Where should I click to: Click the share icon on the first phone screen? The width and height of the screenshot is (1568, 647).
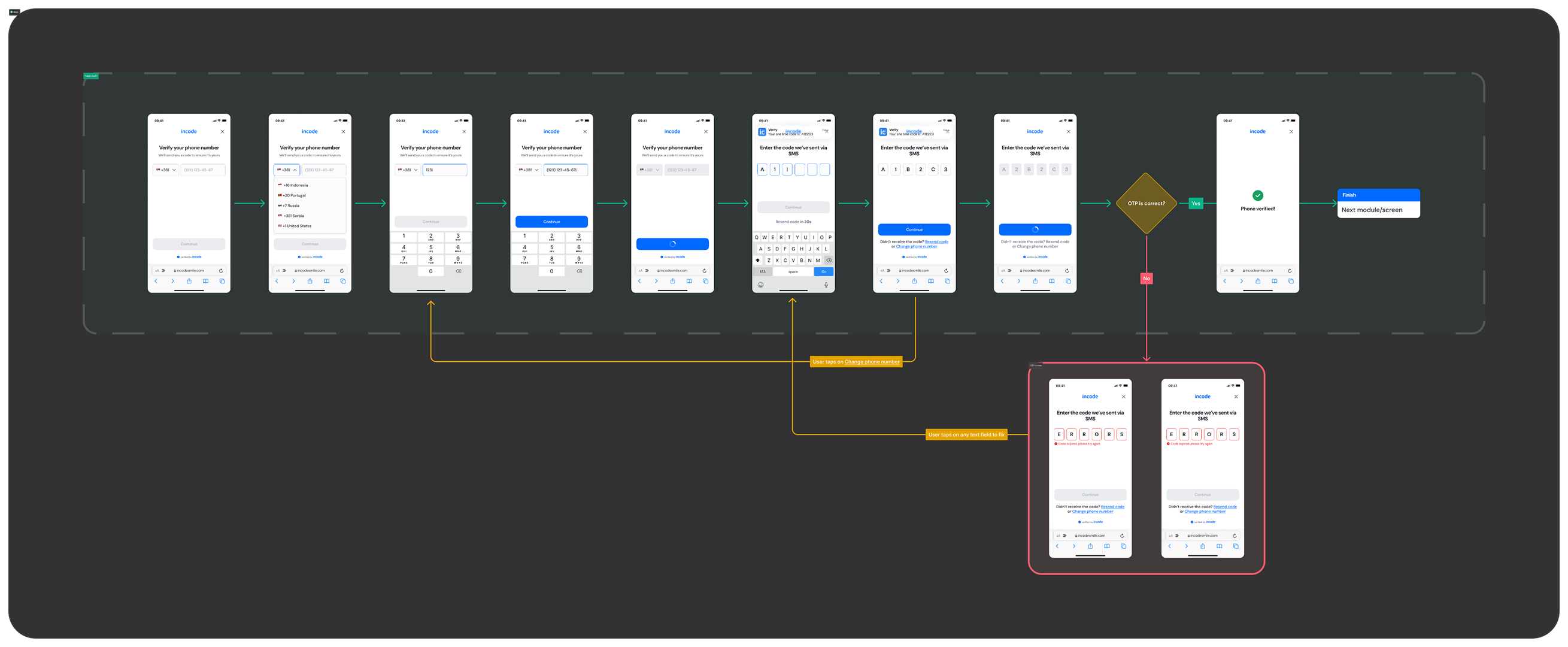coord(189,282)
